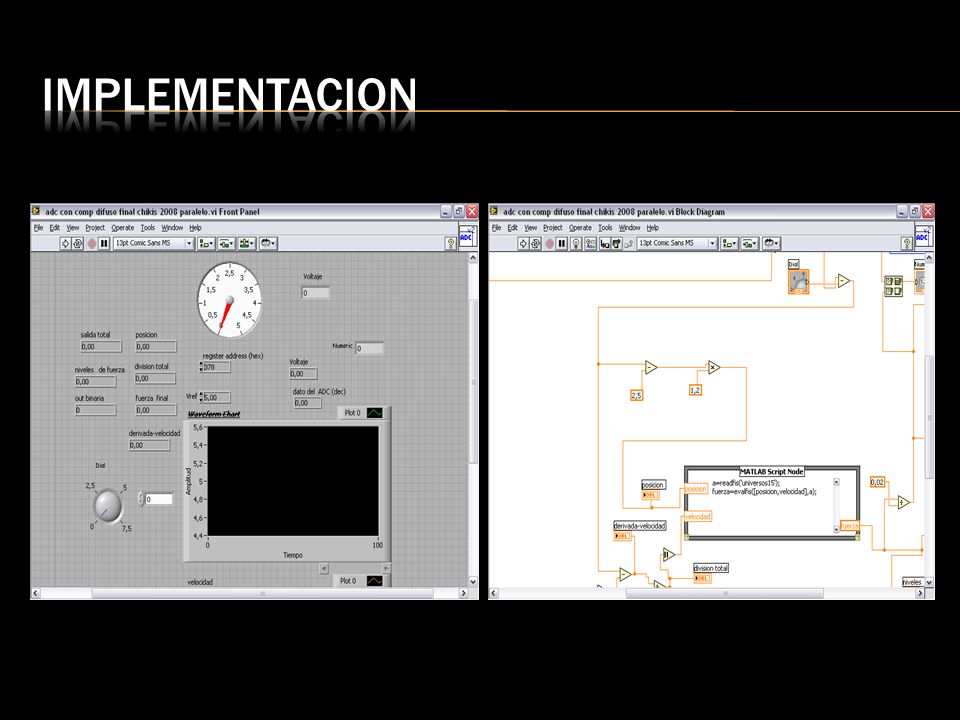Click Step Over in the Block Diagram toolbar
The image size is (960, 720).
point(617,244)
